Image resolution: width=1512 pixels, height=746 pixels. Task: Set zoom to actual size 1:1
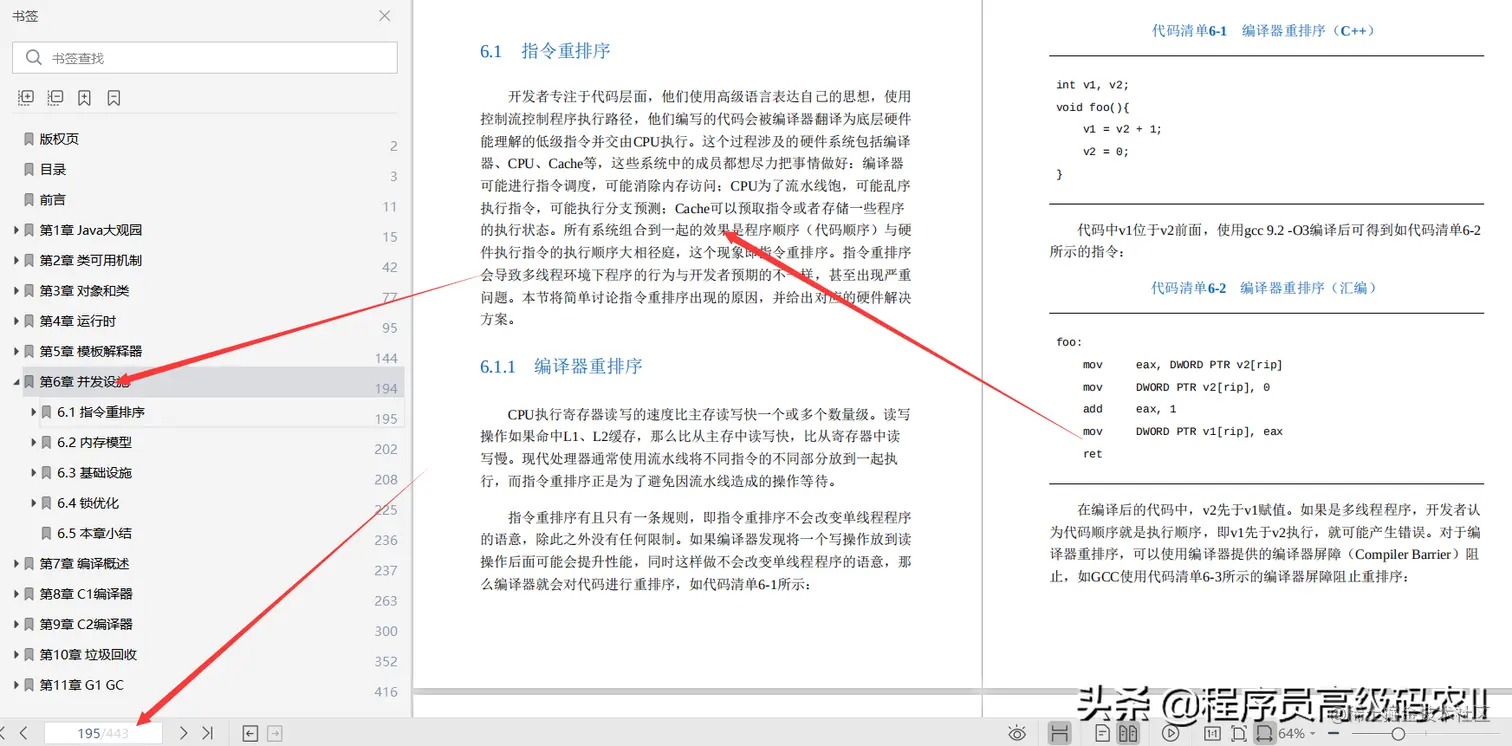click(x=1213, y=733)
